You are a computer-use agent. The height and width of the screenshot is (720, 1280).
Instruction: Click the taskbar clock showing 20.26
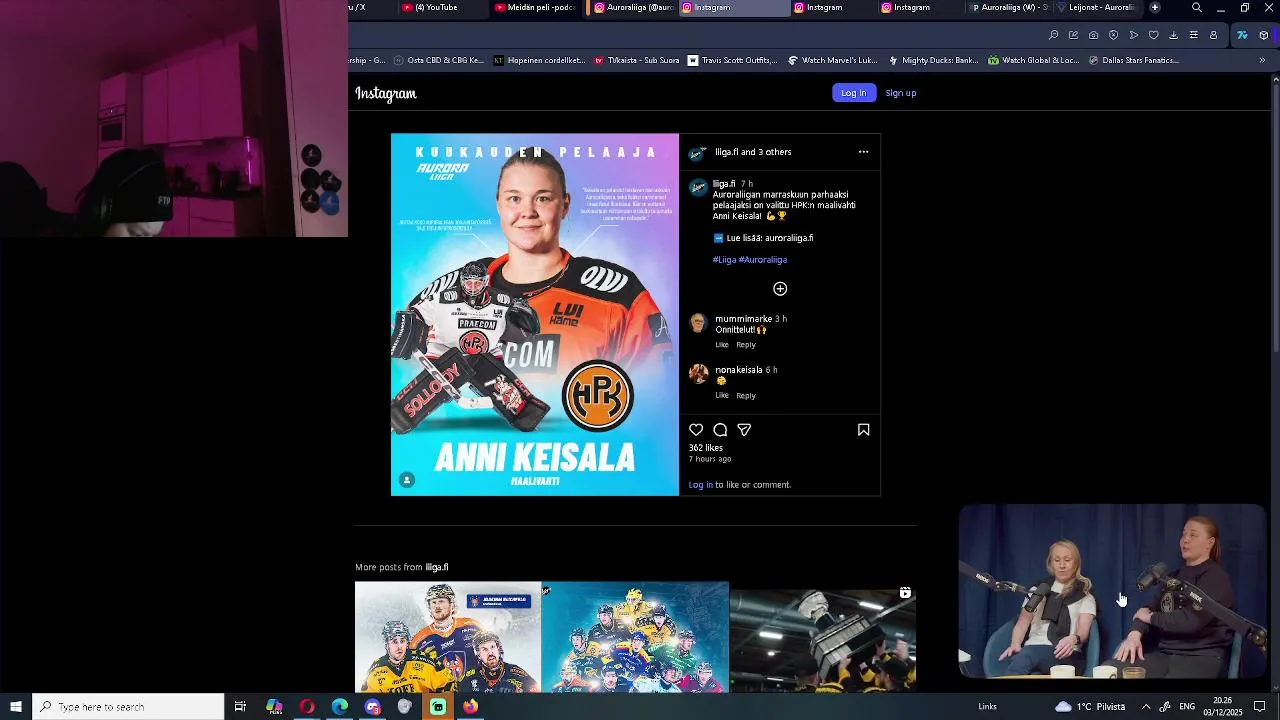tap(1222, 707)
